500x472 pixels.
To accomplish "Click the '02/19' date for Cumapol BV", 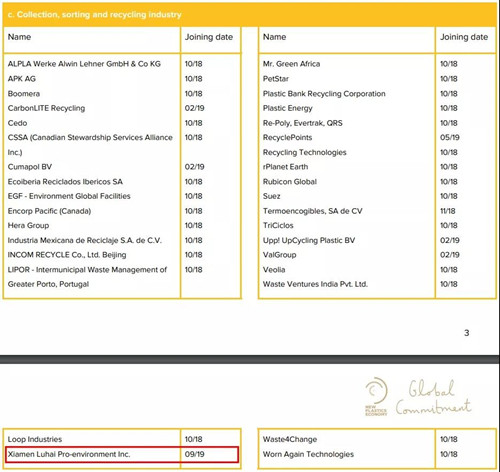I will pos(195,167).
